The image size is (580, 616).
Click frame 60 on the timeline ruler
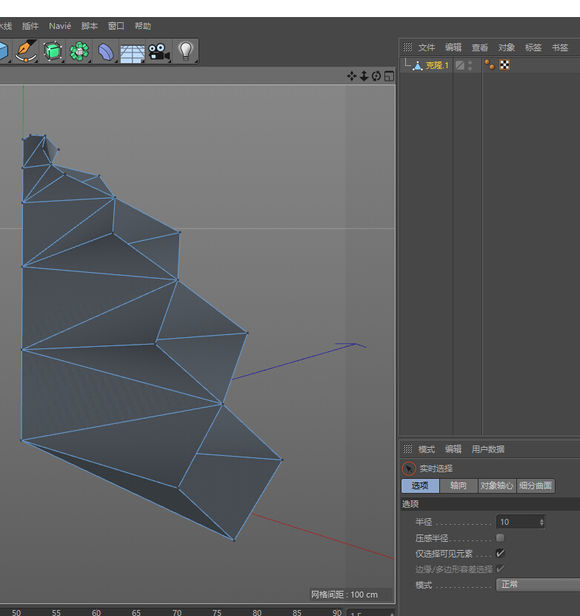click(x=96, y=612)
